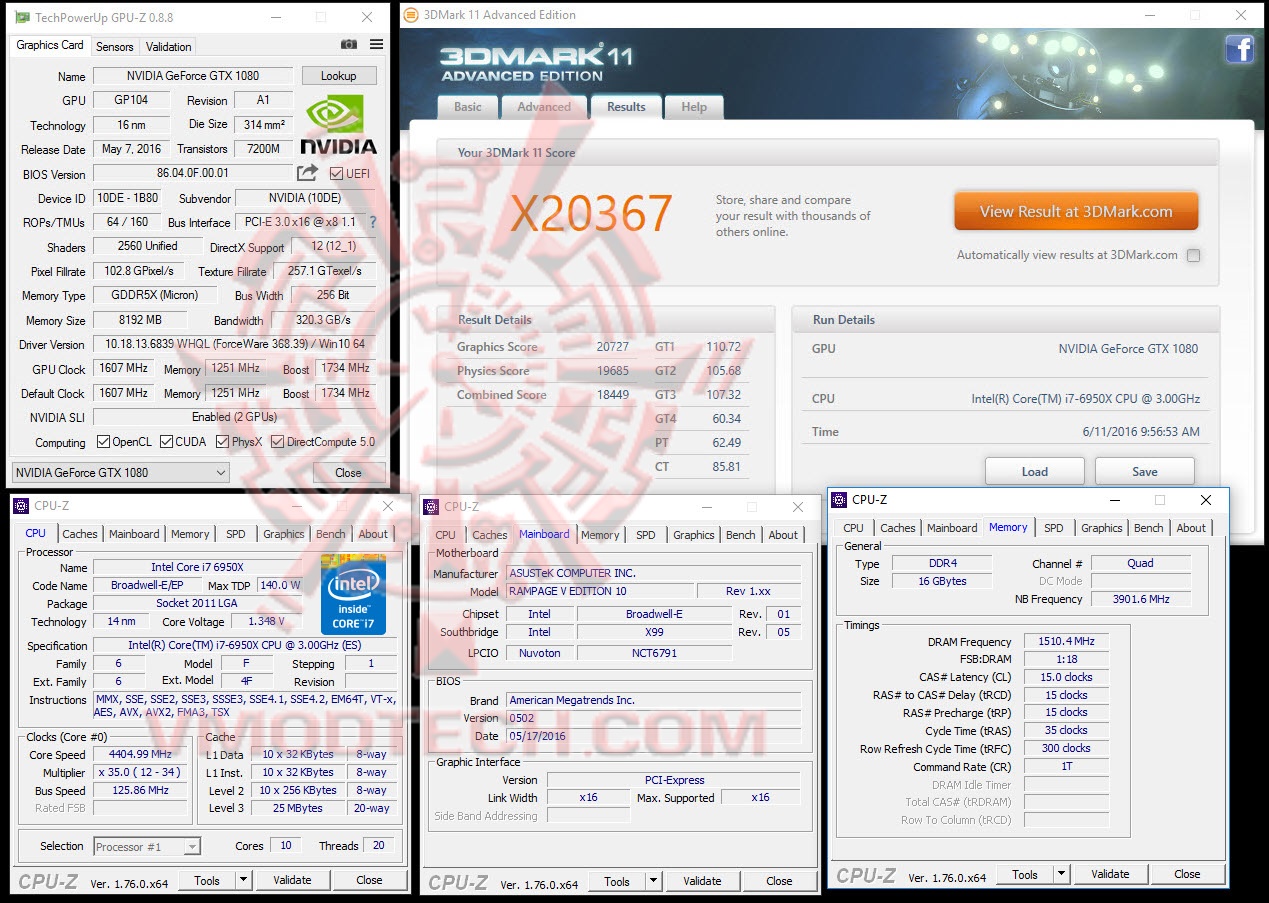Switch to the Sensors tab in GPU-Z

pos(115,46)
